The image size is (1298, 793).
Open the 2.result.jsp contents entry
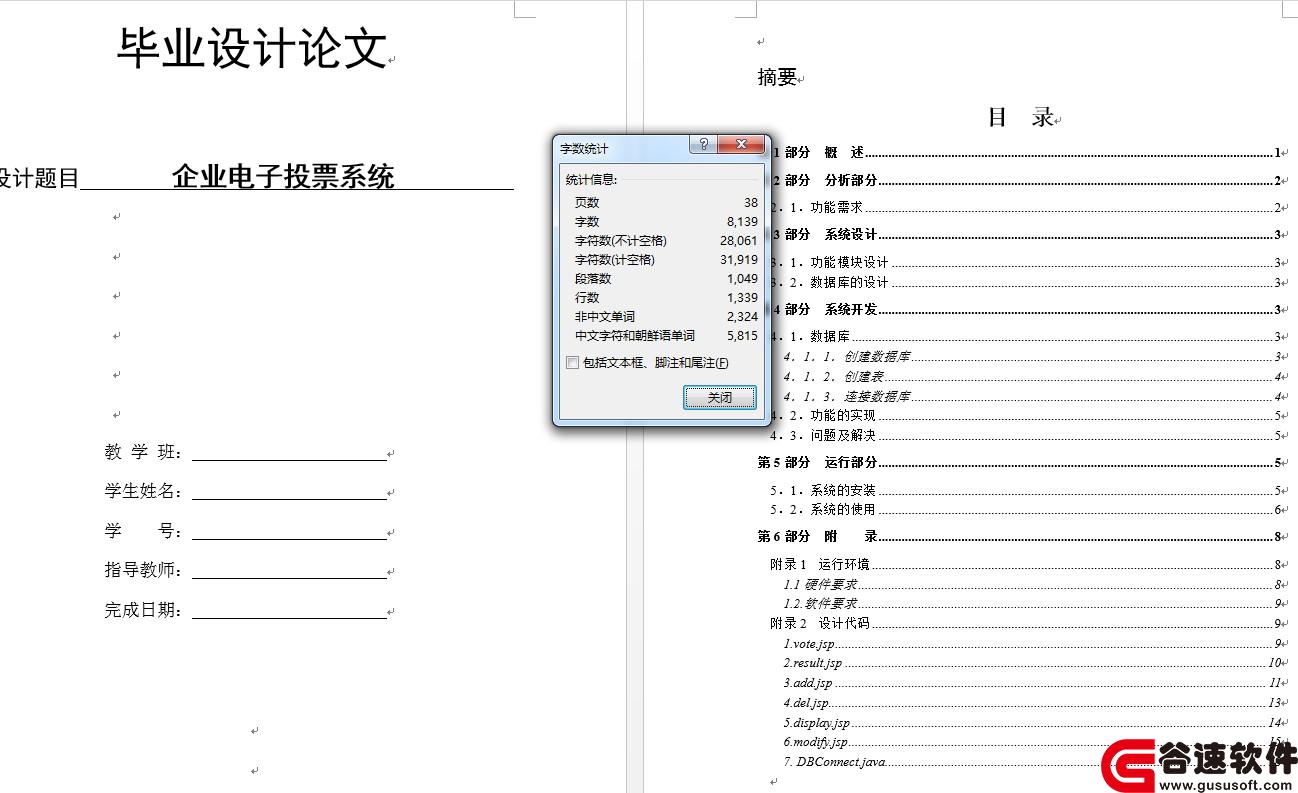click(x=1032, y=663)
